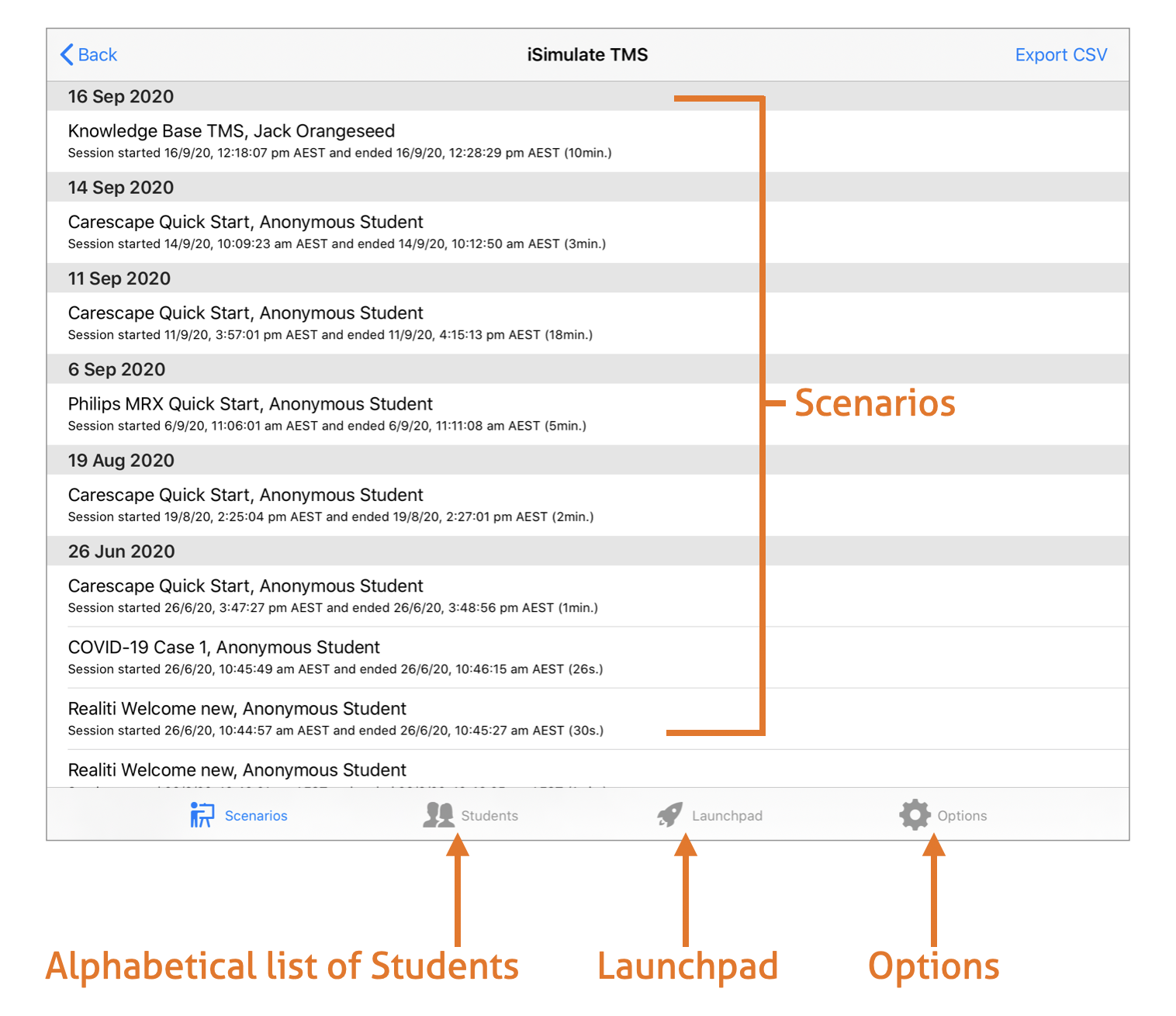The width and height of the screenshot is (1176, 1016).
Task: Tap the Students people silhouette icon
Action: coord(438,814)
